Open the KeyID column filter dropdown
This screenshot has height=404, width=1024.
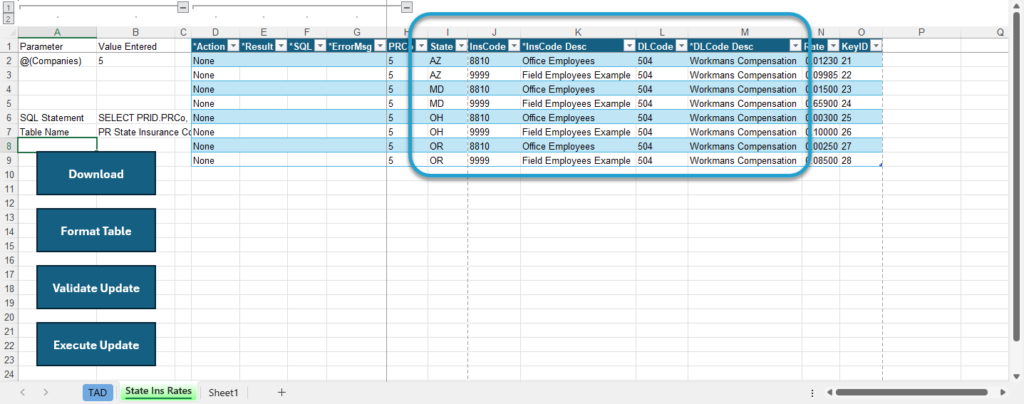coord(876,46)
